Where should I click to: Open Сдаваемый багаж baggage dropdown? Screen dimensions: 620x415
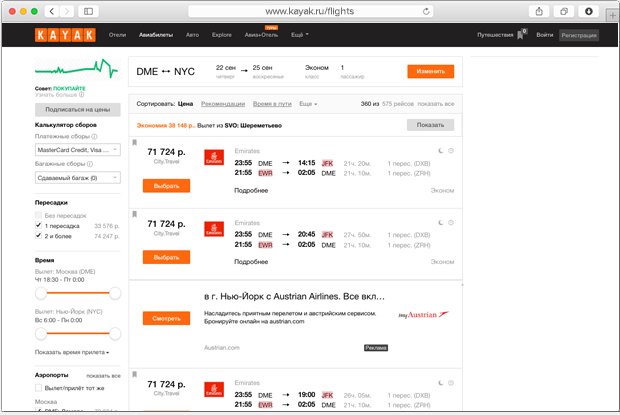click(x=78, y=178)
